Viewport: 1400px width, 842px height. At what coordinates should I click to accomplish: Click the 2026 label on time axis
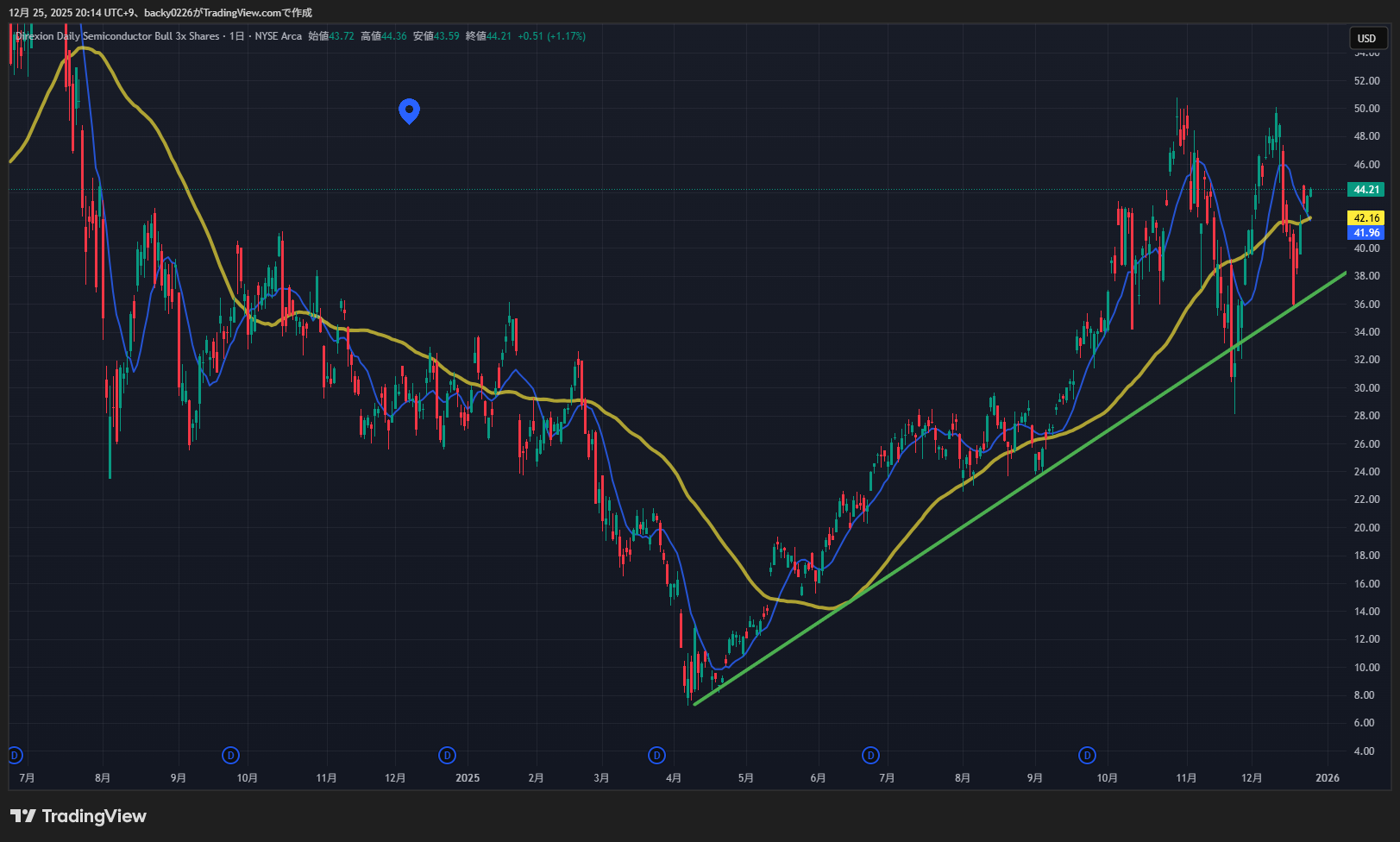tap(1327, 778)
